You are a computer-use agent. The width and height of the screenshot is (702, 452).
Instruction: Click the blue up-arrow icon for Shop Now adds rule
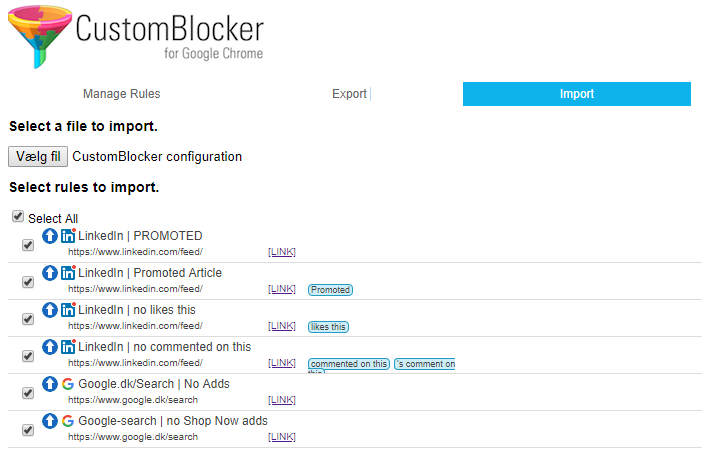(x=50, y=421)
